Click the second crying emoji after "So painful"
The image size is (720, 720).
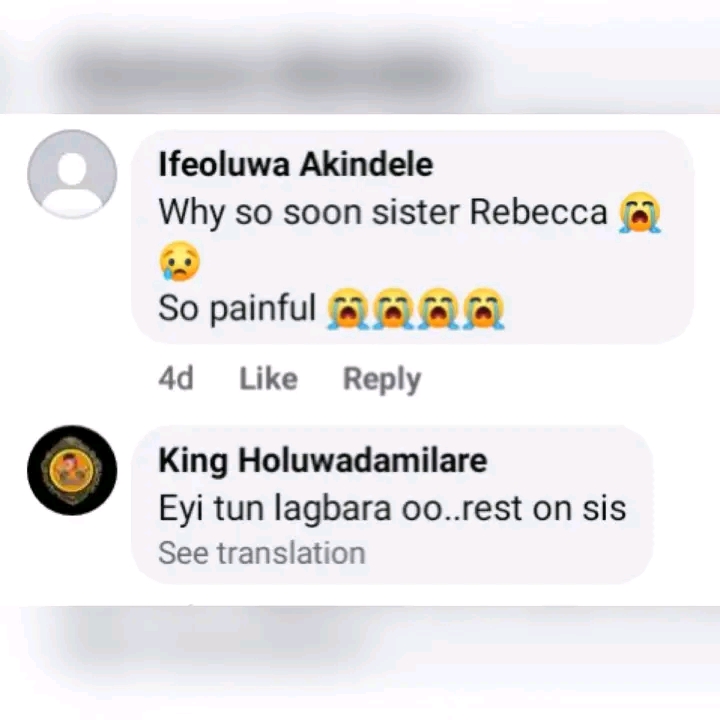(392, 310)
